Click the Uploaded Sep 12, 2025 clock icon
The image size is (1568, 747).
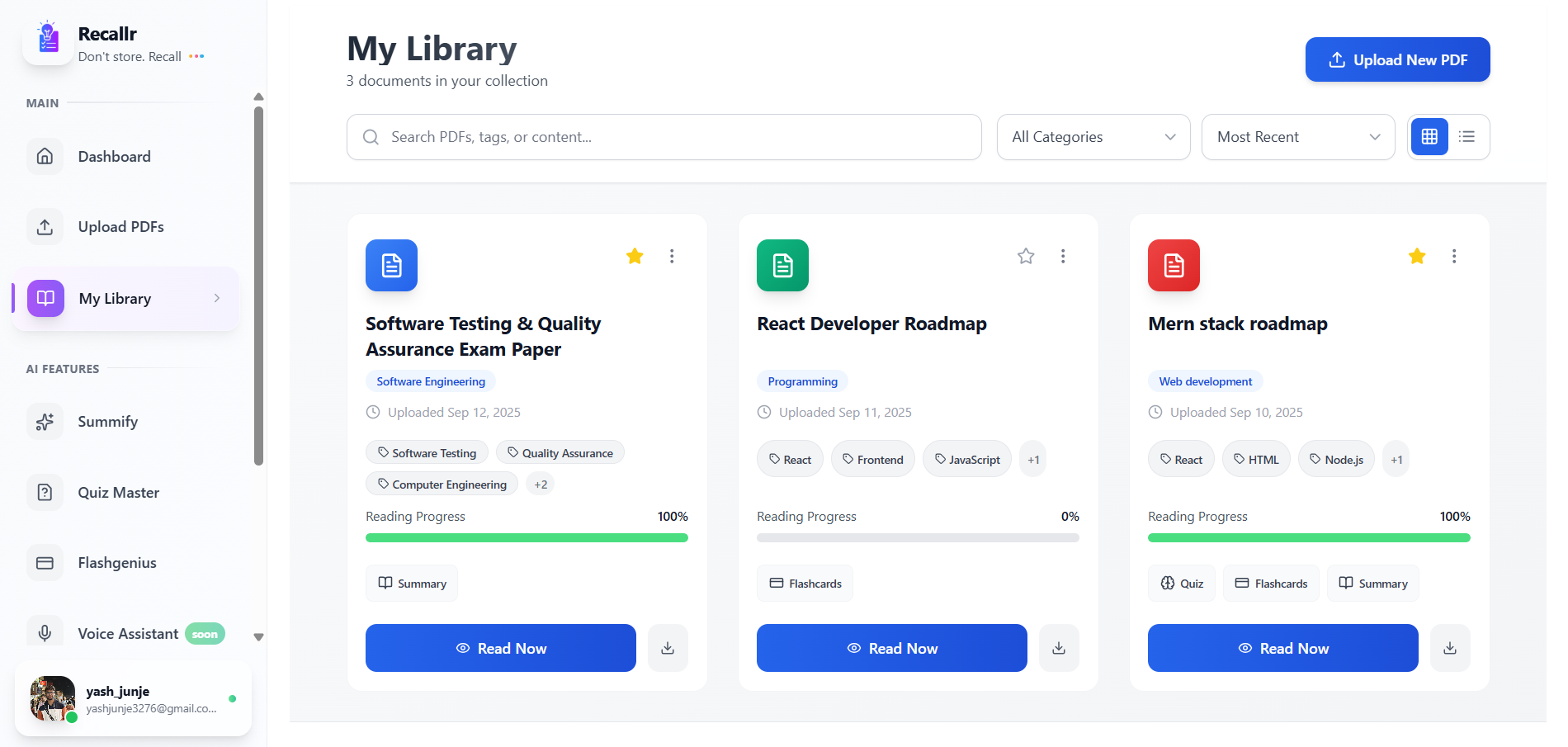(373, 412)
